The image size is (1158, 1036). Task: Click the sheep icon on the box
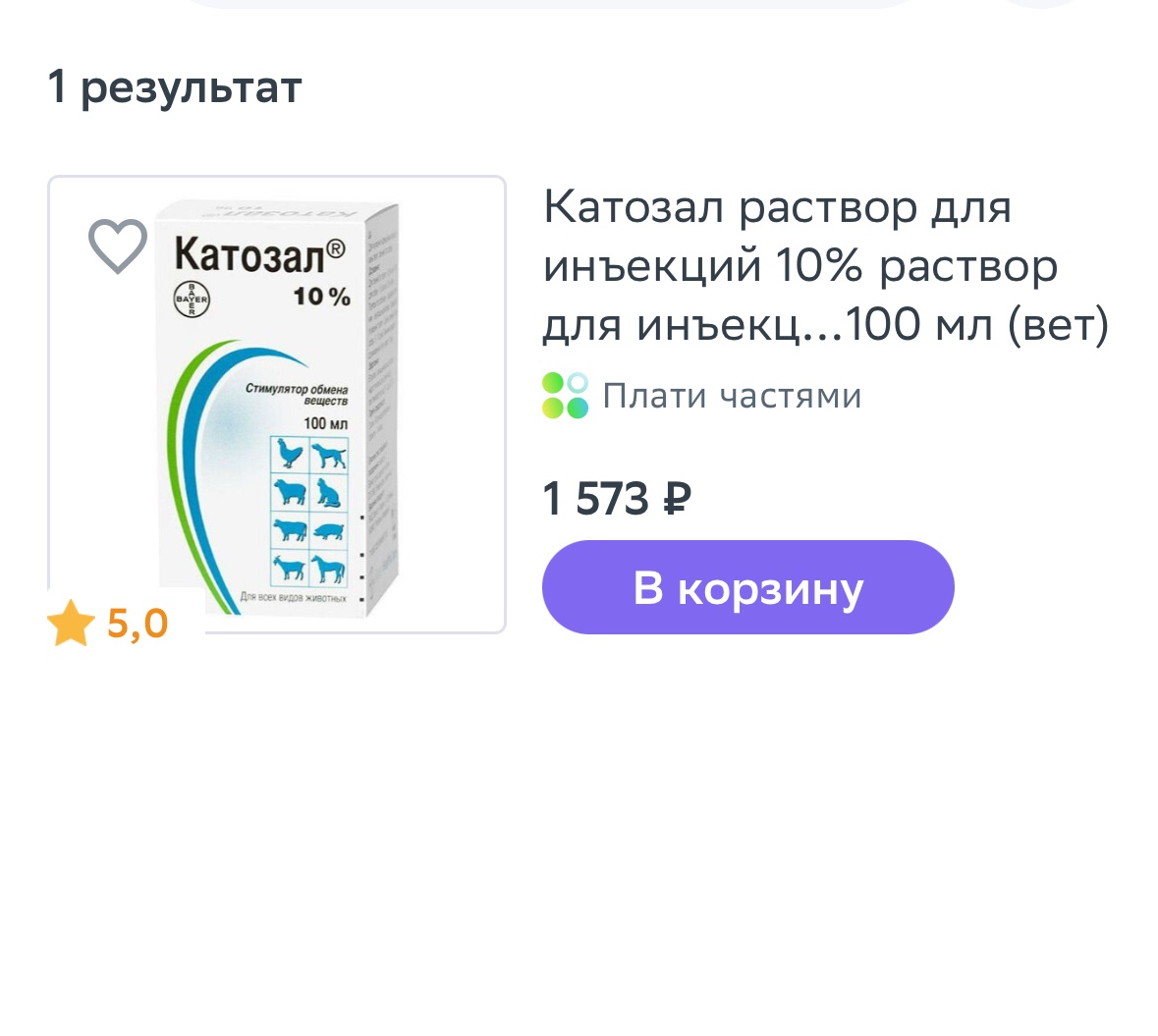tap(290, 492)
